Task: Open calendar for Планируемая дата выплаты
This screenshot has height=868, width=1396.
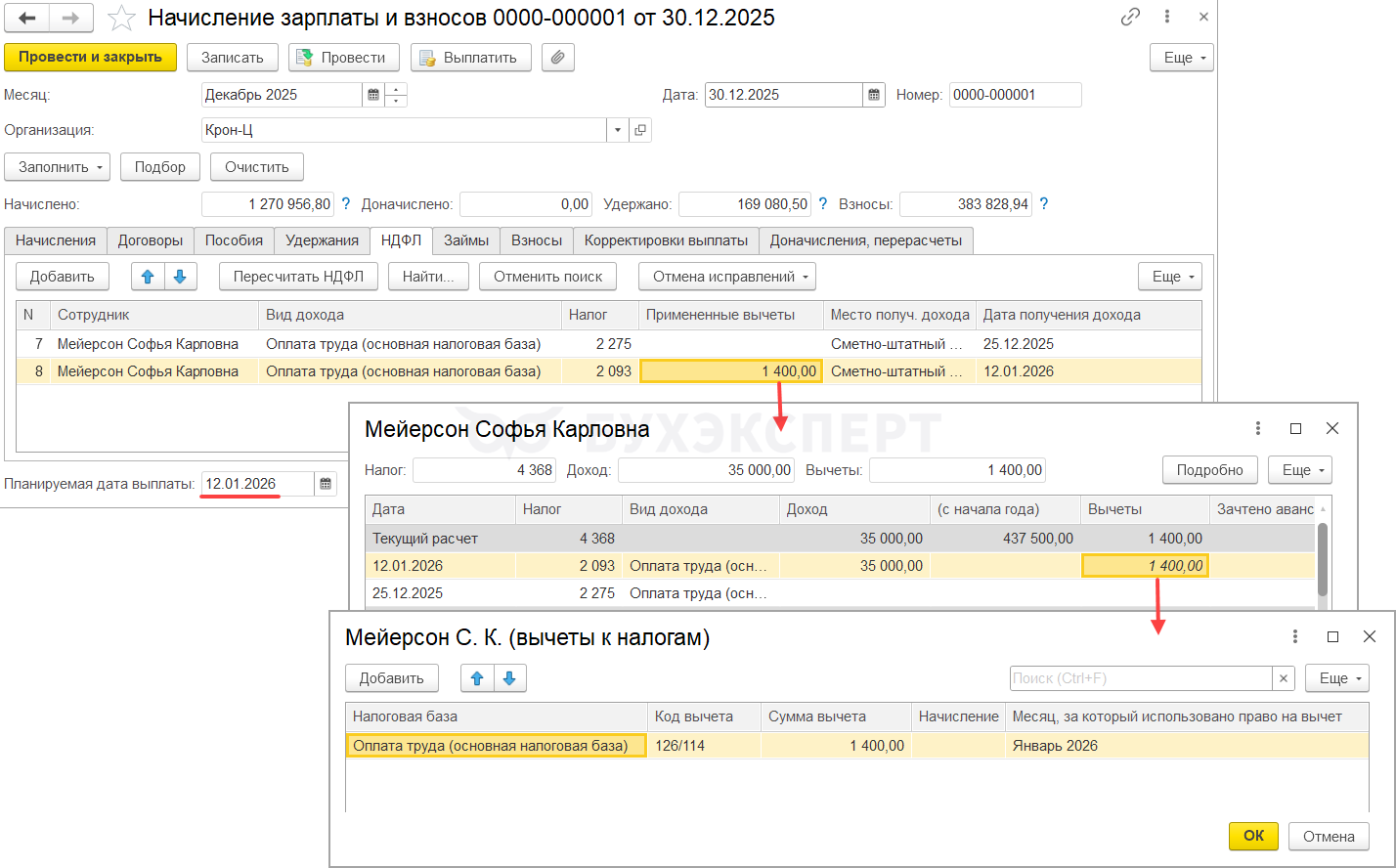Action: (x=326, y=483)
